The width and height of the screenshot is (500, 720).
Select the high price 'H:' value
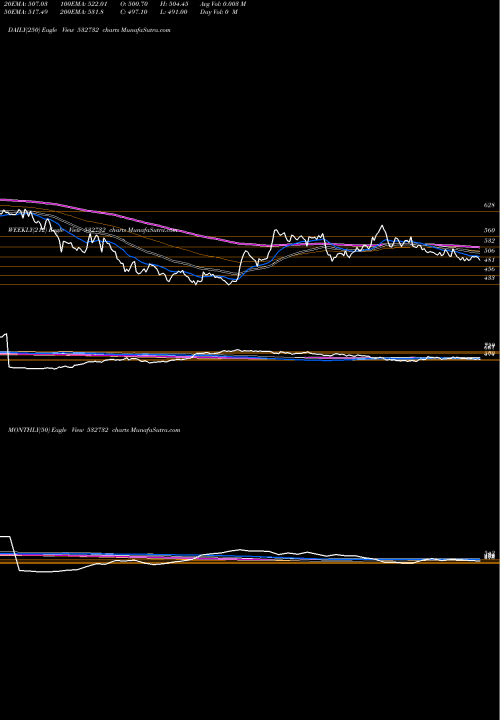174,4
